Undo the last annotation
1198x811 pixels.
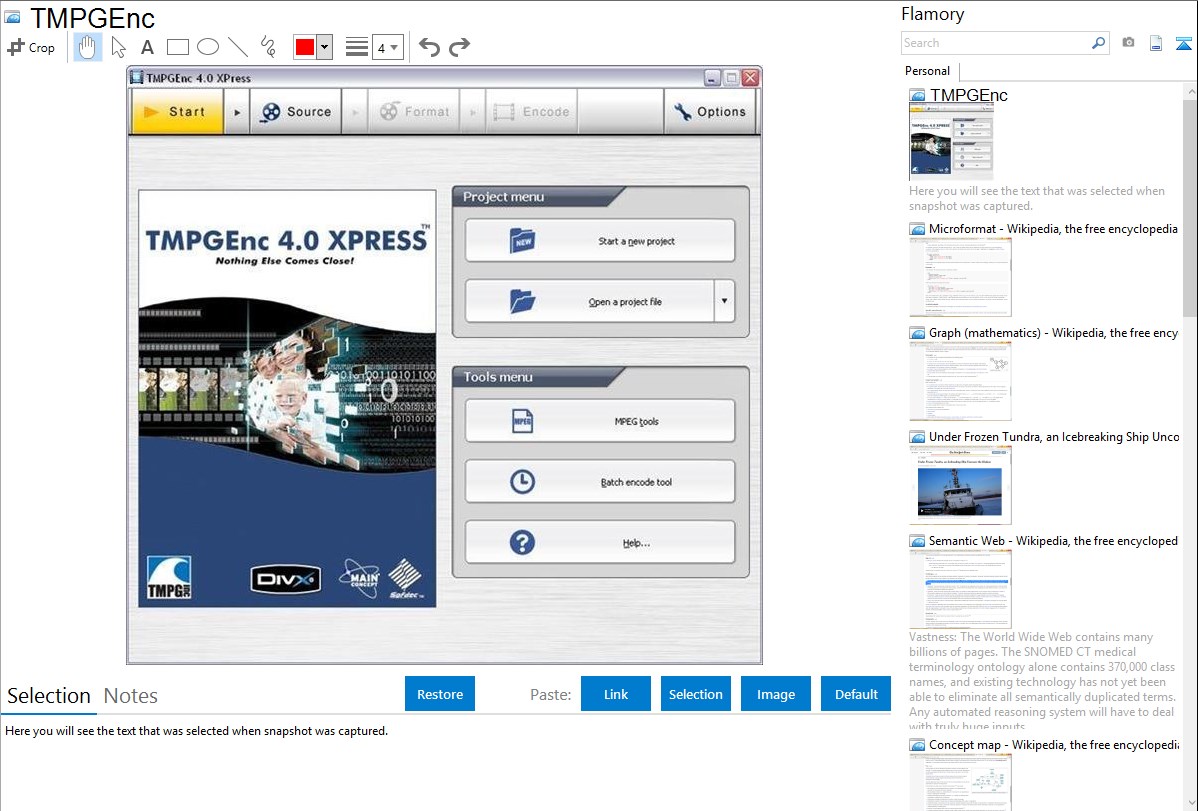pyautogui.click(x=429, y=47)
